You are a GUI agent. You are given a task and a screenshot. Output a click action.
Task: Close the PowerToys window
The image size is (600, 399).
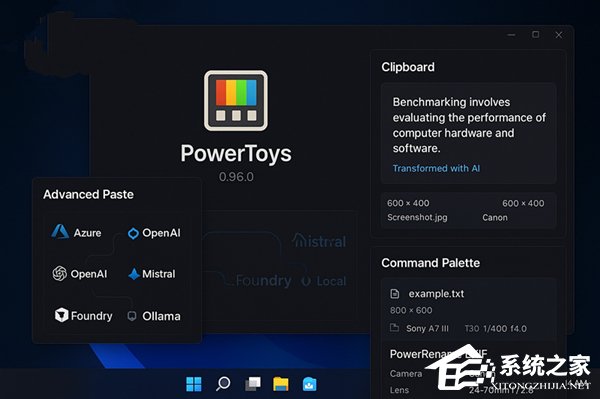559,35
